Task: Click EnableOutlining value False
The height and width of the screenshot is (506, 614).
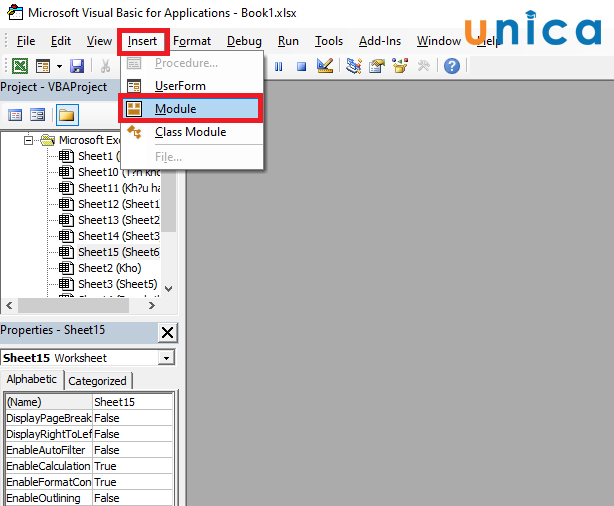Action: (132, 498)
